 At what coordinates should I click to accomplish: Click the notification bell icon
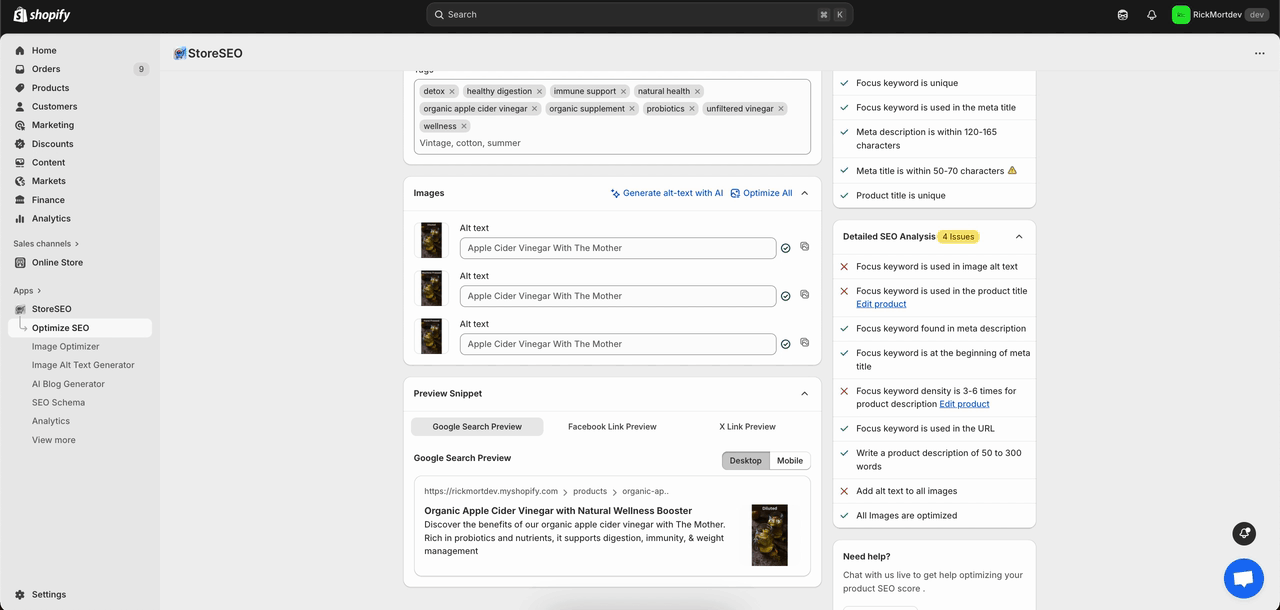click(1151, 15)
